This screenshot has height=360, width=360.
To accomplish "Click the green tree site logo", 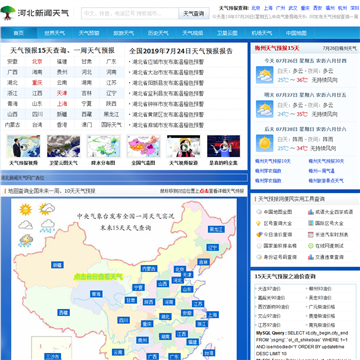I will coord(8,13).
